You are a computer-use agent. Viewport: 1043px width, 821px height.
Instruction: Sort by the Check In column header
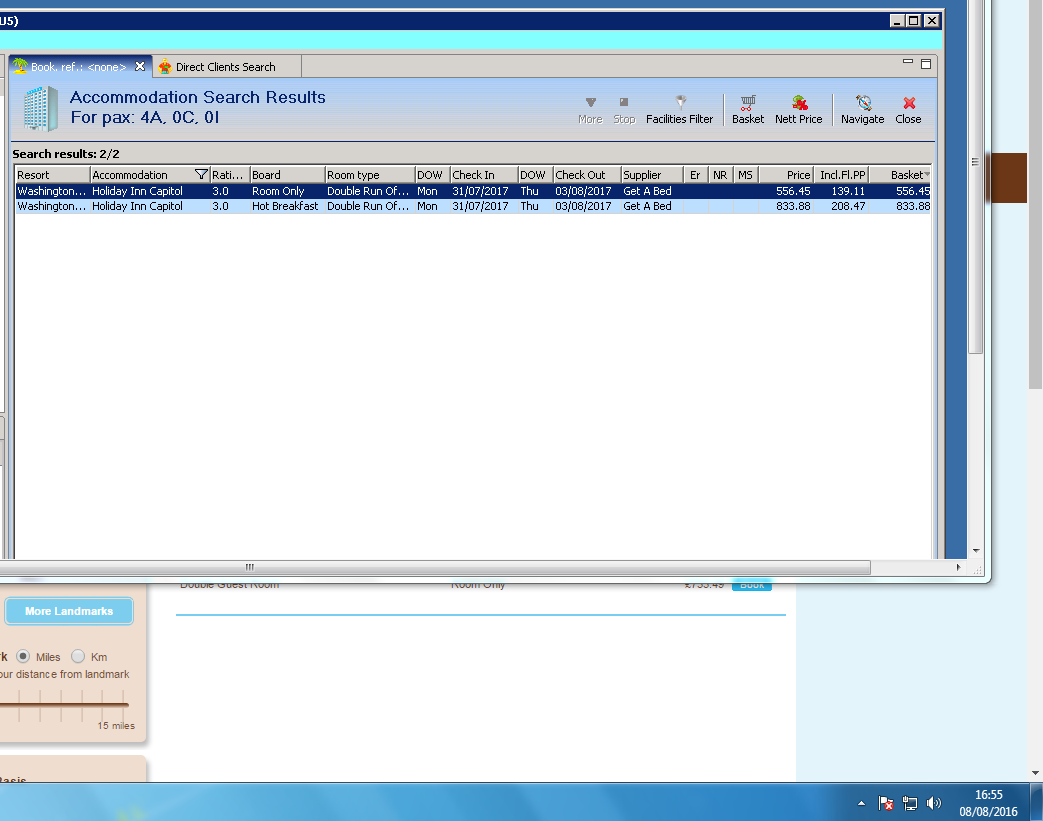484,174
